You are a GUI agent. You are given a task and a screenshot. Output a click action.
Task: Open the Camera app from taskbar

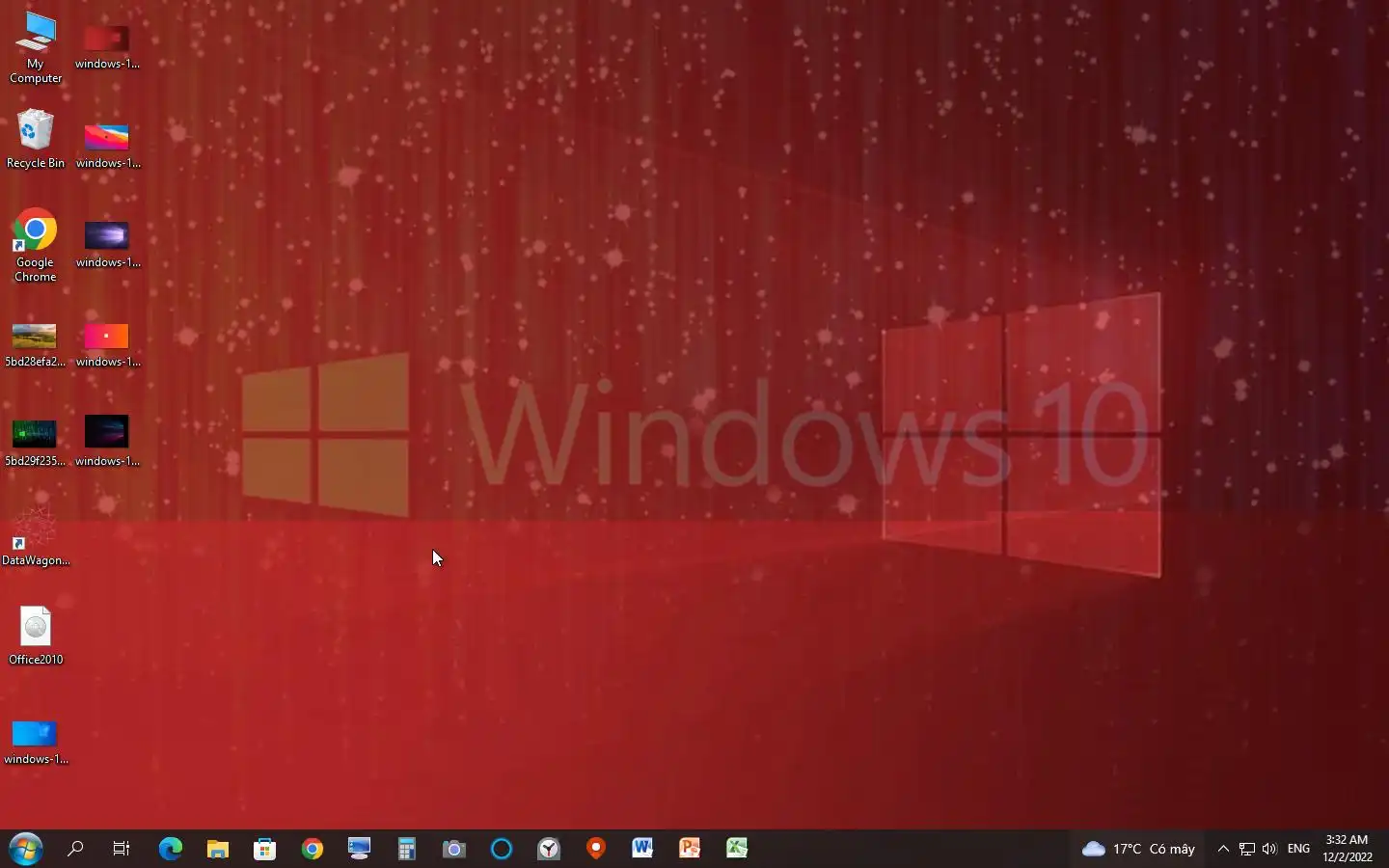click(454, 849)
